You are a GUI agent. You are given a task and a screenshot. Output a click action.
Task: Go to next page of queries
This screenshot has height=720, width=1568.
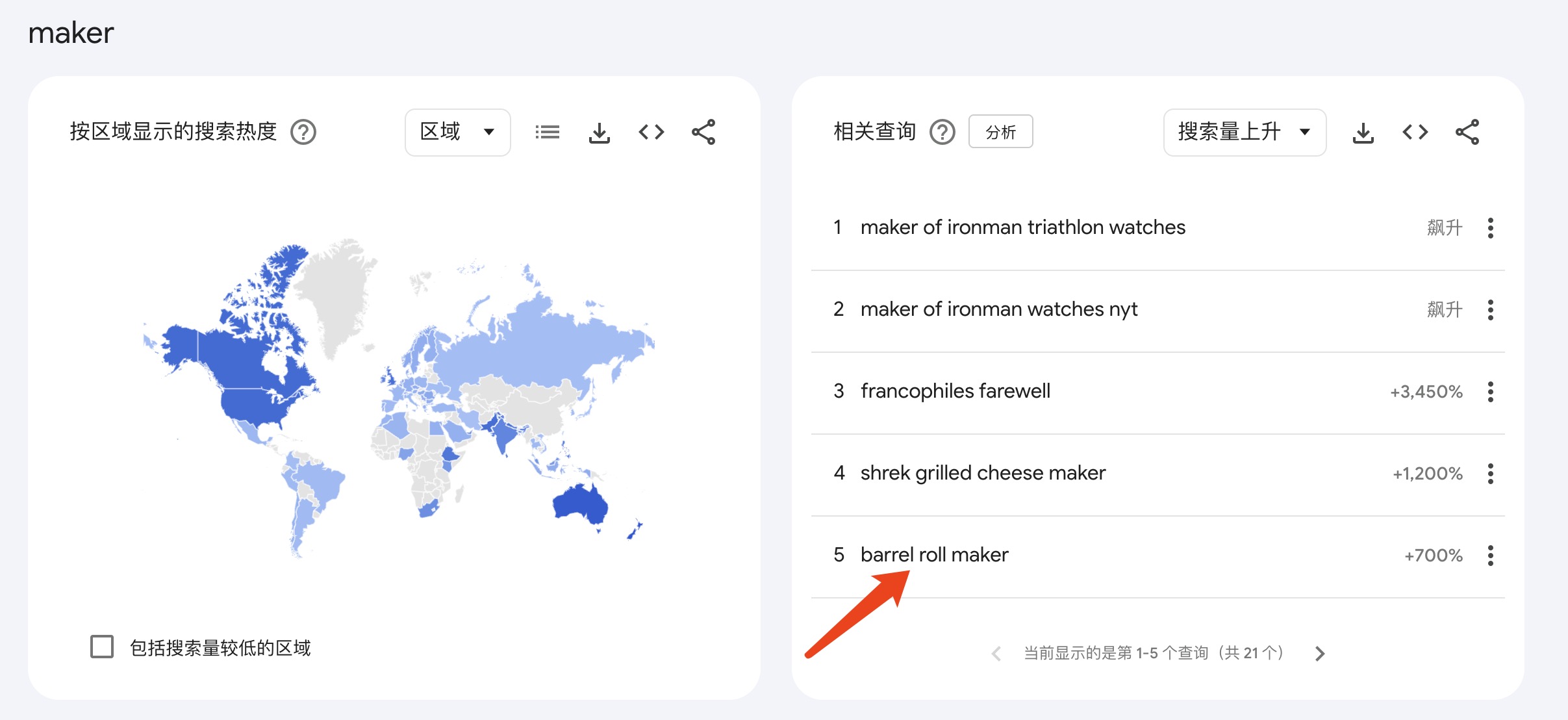click(1319, 654)
